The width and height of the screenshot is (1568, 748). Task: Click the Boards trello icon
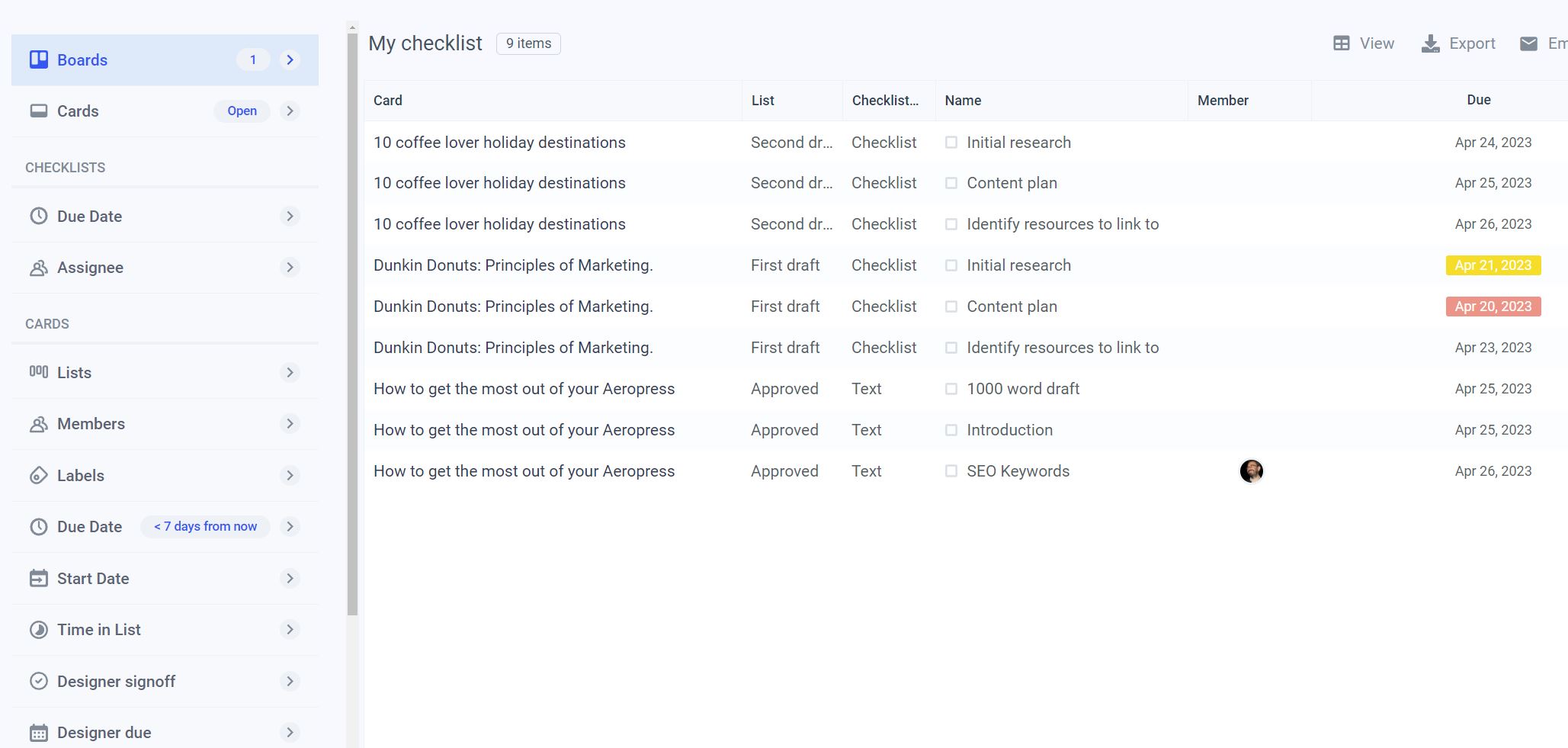(x=39, y=59)
